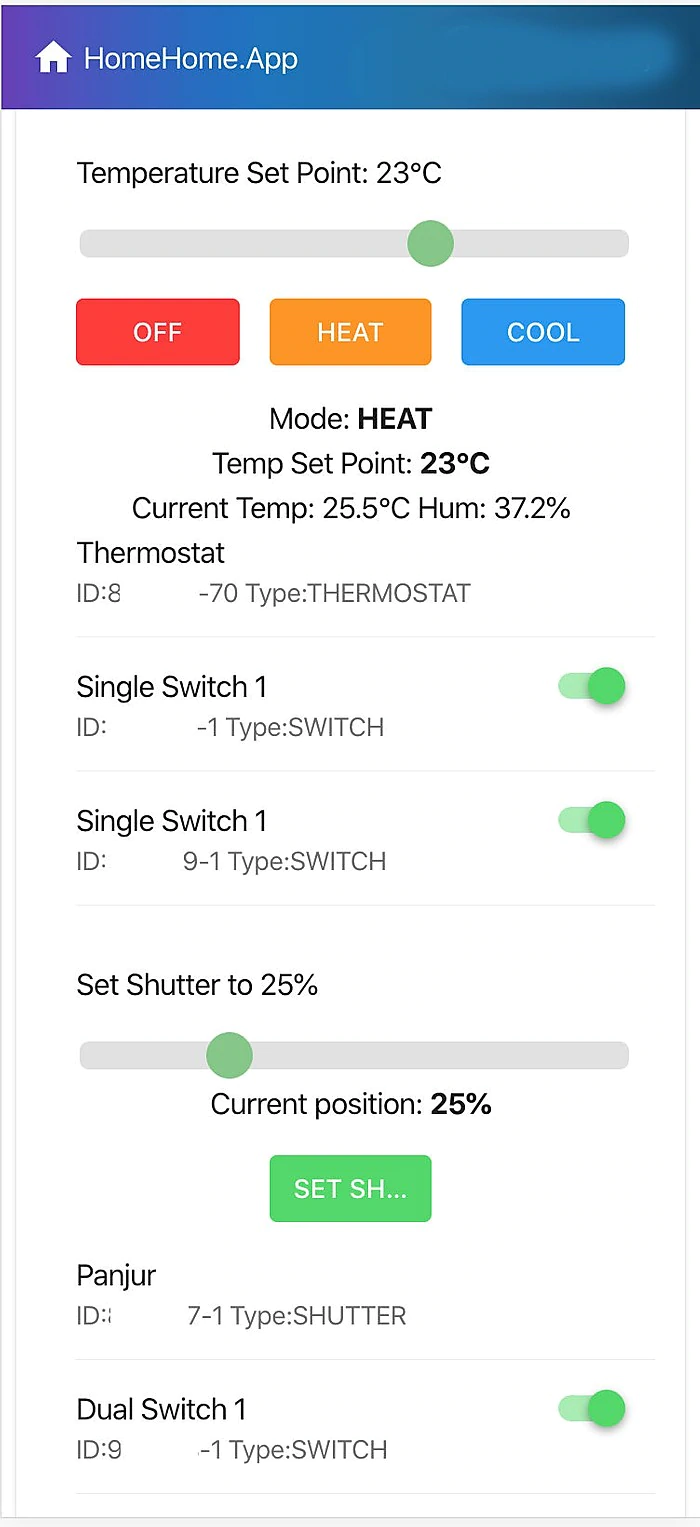Open the HomeHome.App title link
This screenshot has width=700, height=1527.
pos(190,59)
